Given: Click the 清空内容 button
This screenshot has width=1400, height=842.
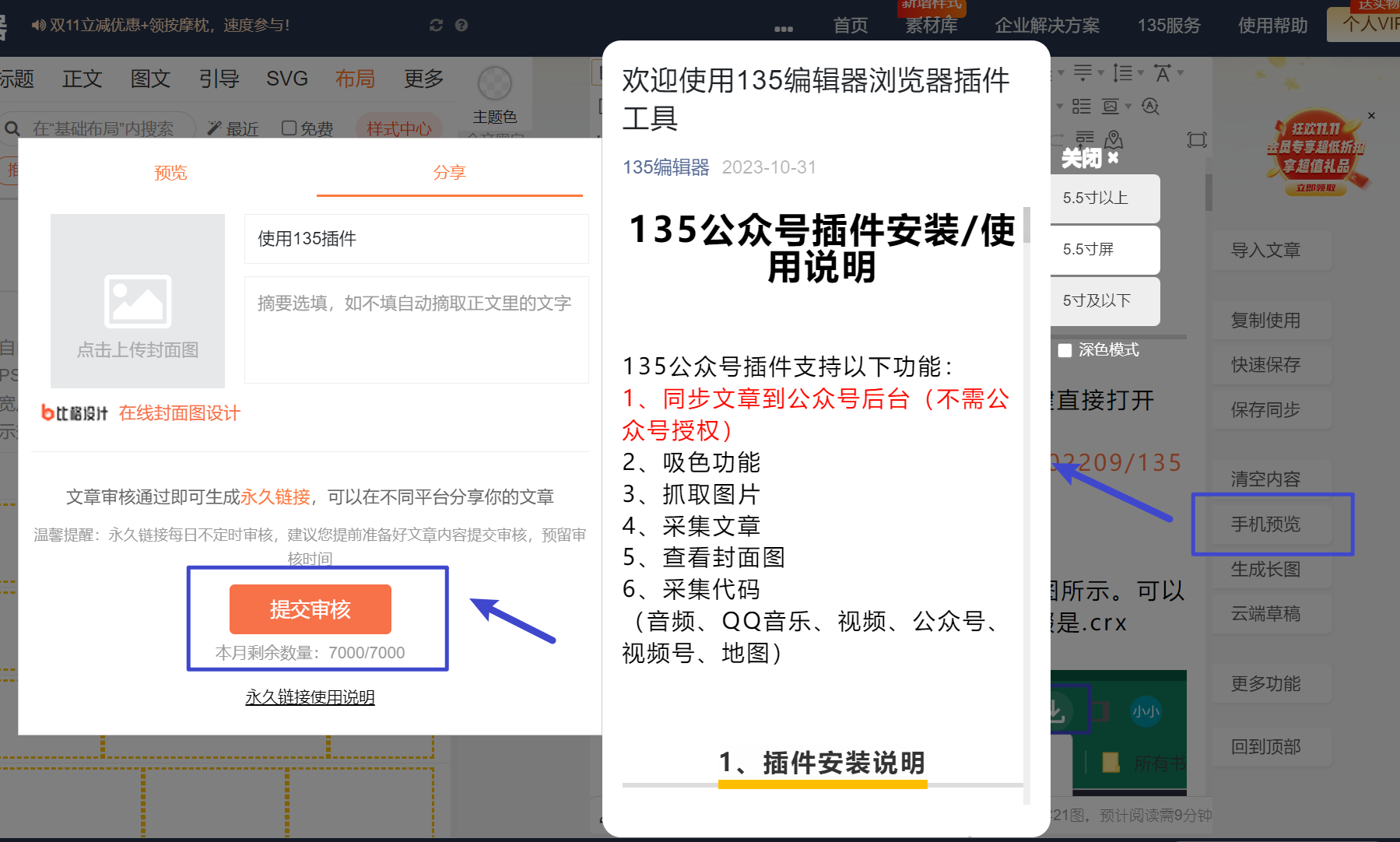Looking at the screenshot, I should 1272,479.
